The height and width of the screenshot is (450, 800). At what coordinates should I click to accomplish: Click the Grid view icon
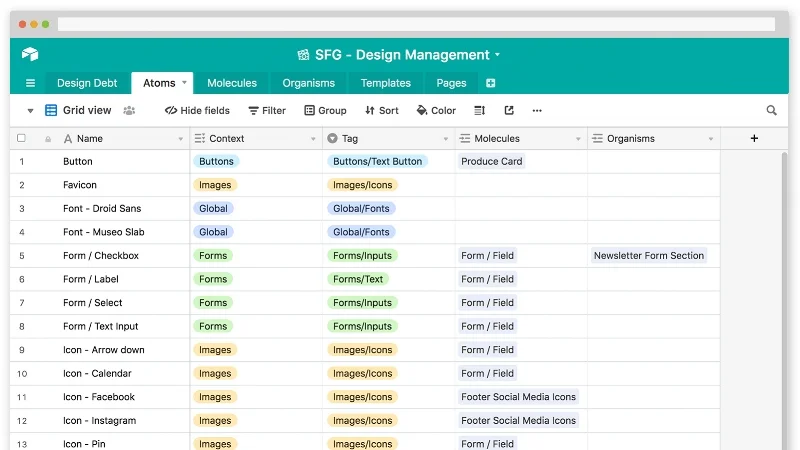point(51,110)
